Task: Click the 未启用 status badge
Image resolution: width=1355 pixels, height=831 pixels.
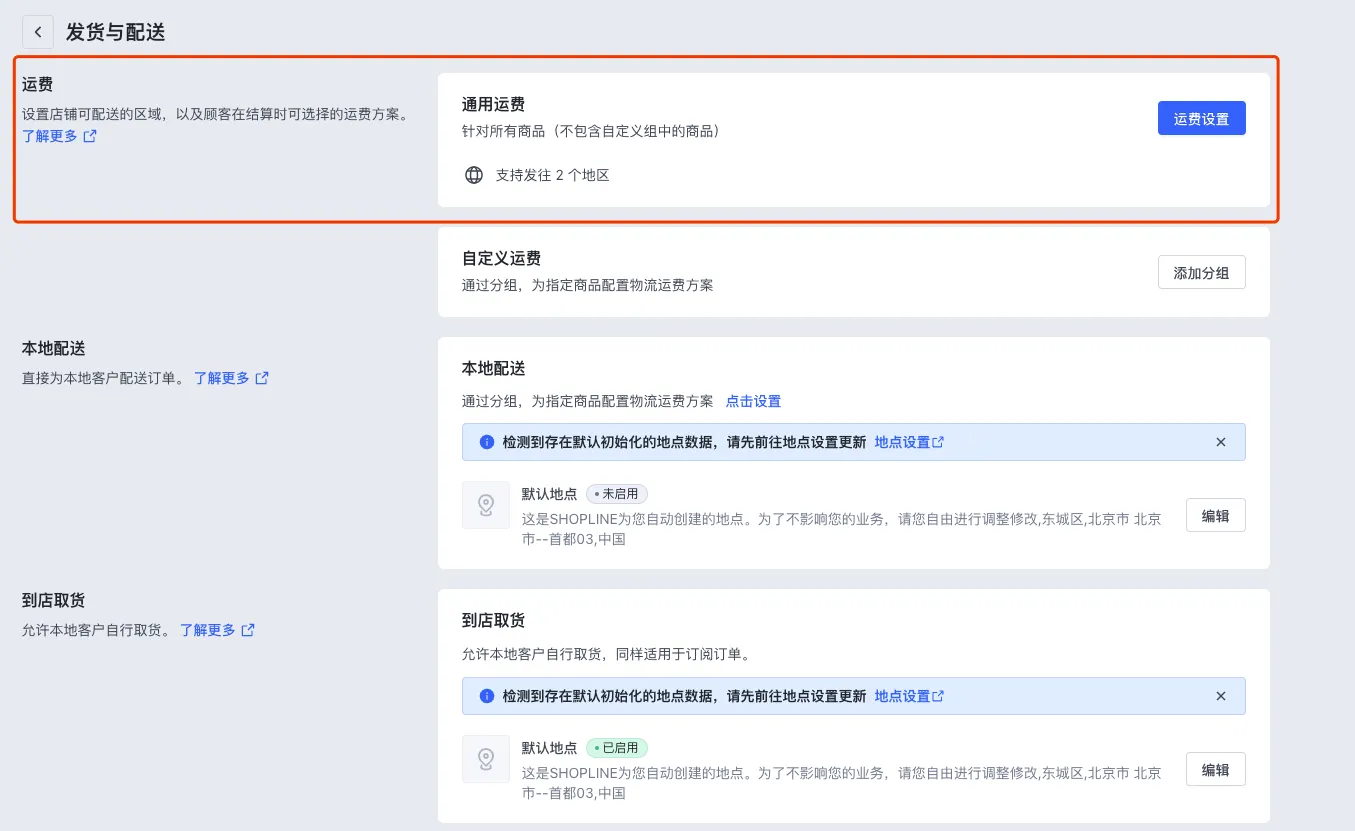Action: pyautogui.click(x=617, y=494)
